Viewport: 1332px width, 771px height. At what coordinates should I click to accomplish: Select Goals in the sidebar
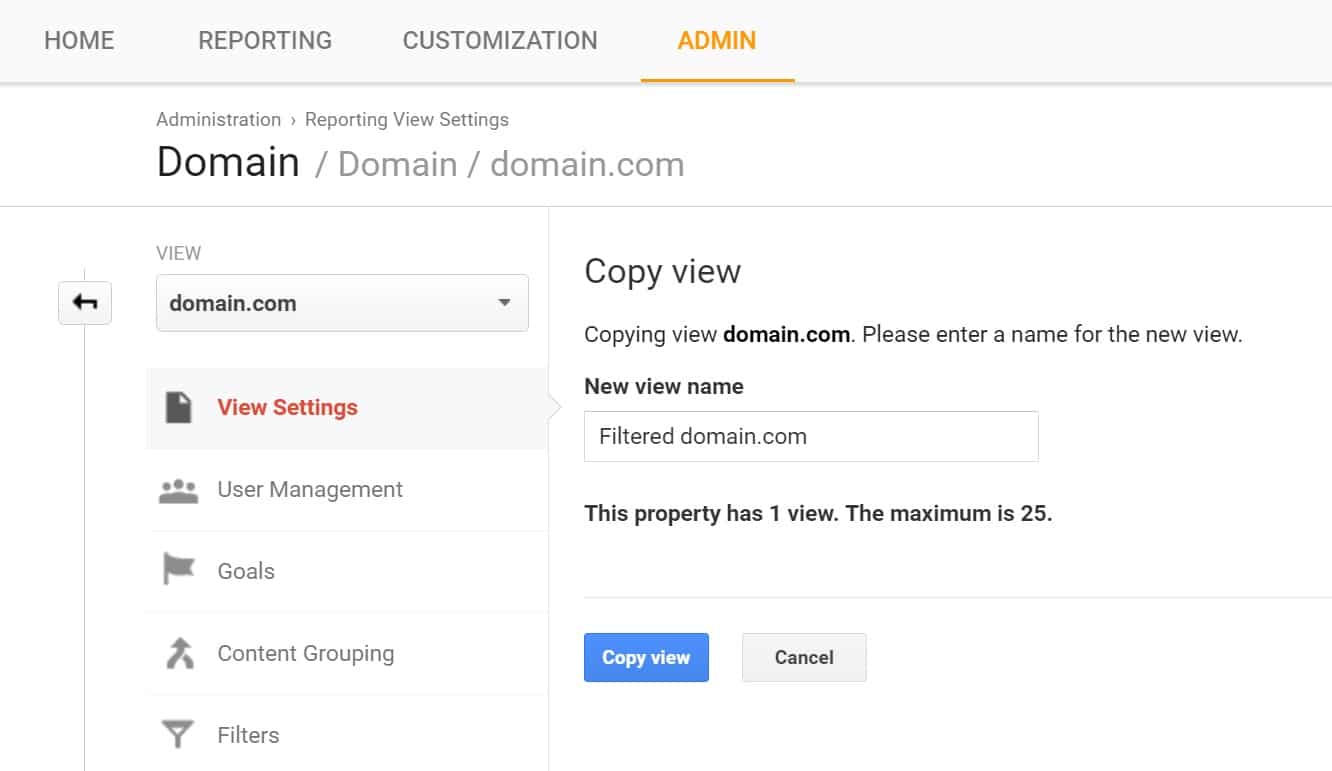(x=246, y=571)
